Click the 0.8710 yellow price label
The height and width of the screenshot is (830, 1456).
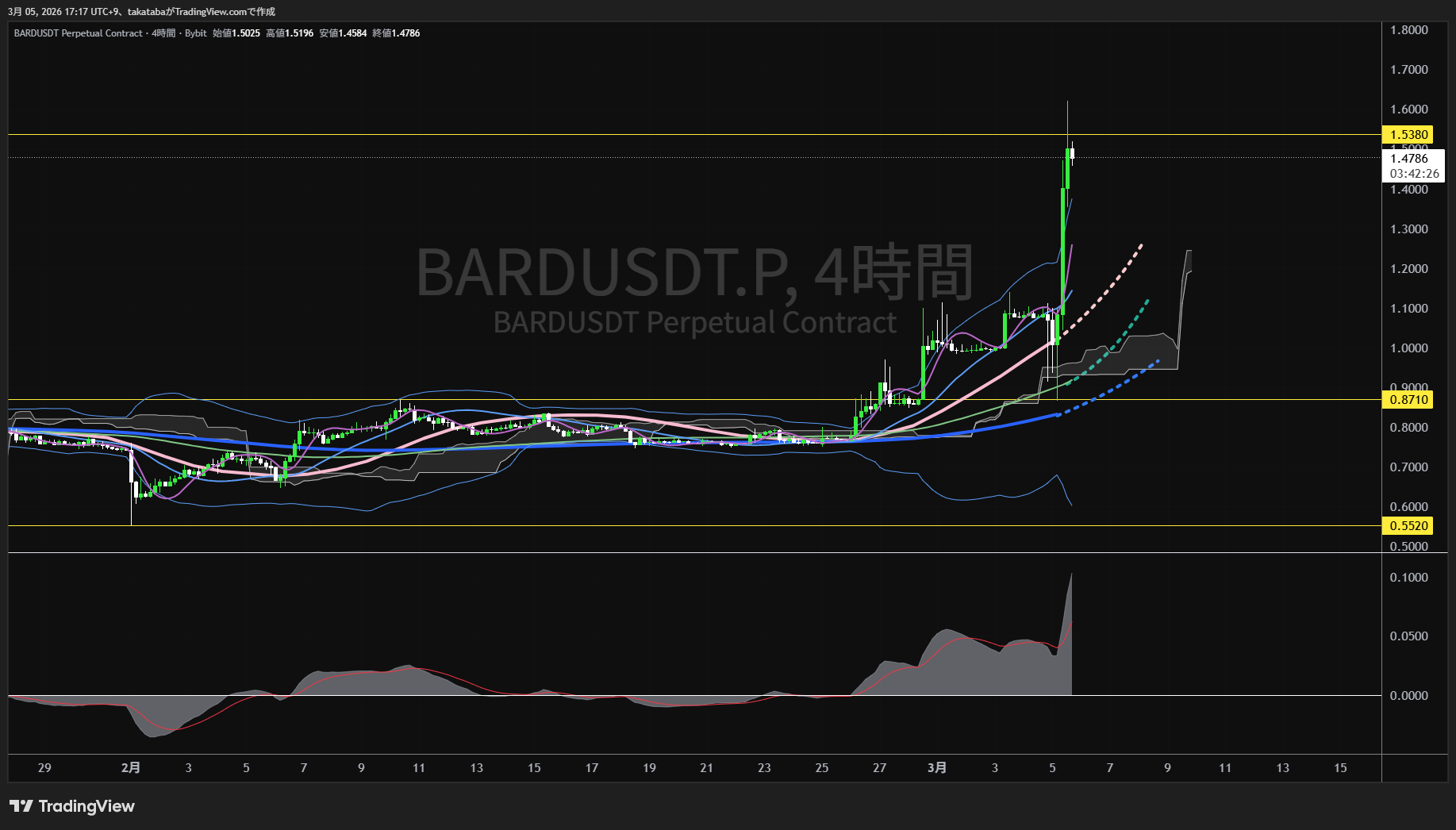(x=1408, y=400)
